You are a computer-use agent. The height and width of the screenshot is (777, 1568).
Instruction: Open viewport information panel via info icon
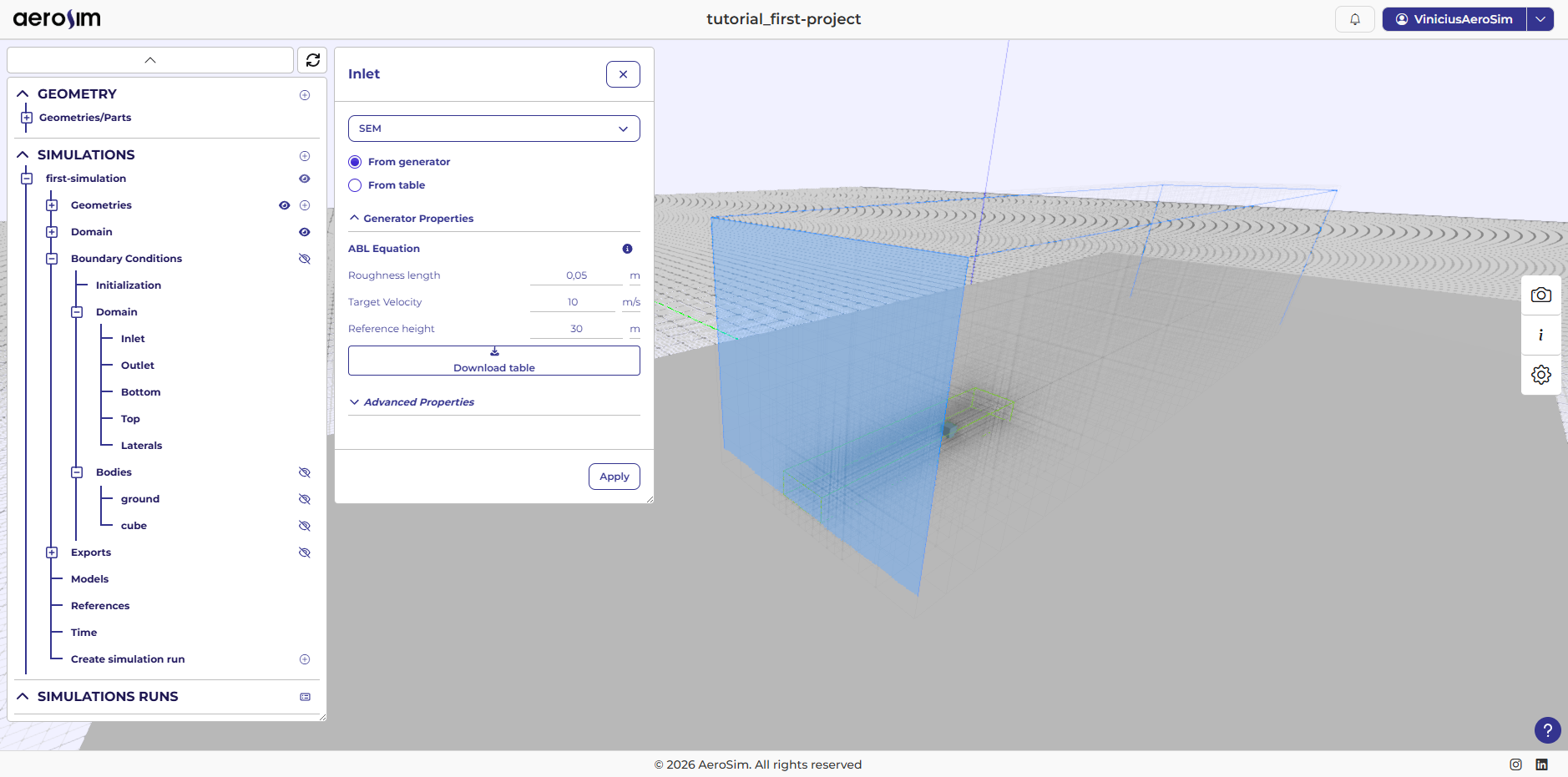pyautogui.click(x=1540, y=336)
